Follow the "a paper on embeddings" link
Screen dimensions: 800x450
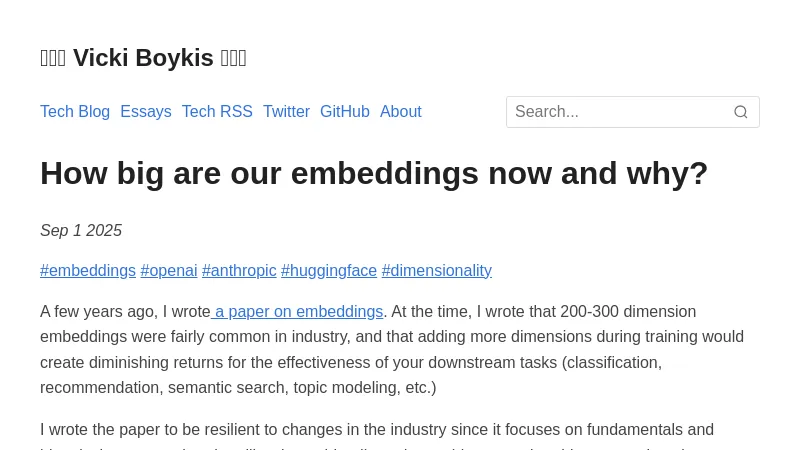[299, 312]
